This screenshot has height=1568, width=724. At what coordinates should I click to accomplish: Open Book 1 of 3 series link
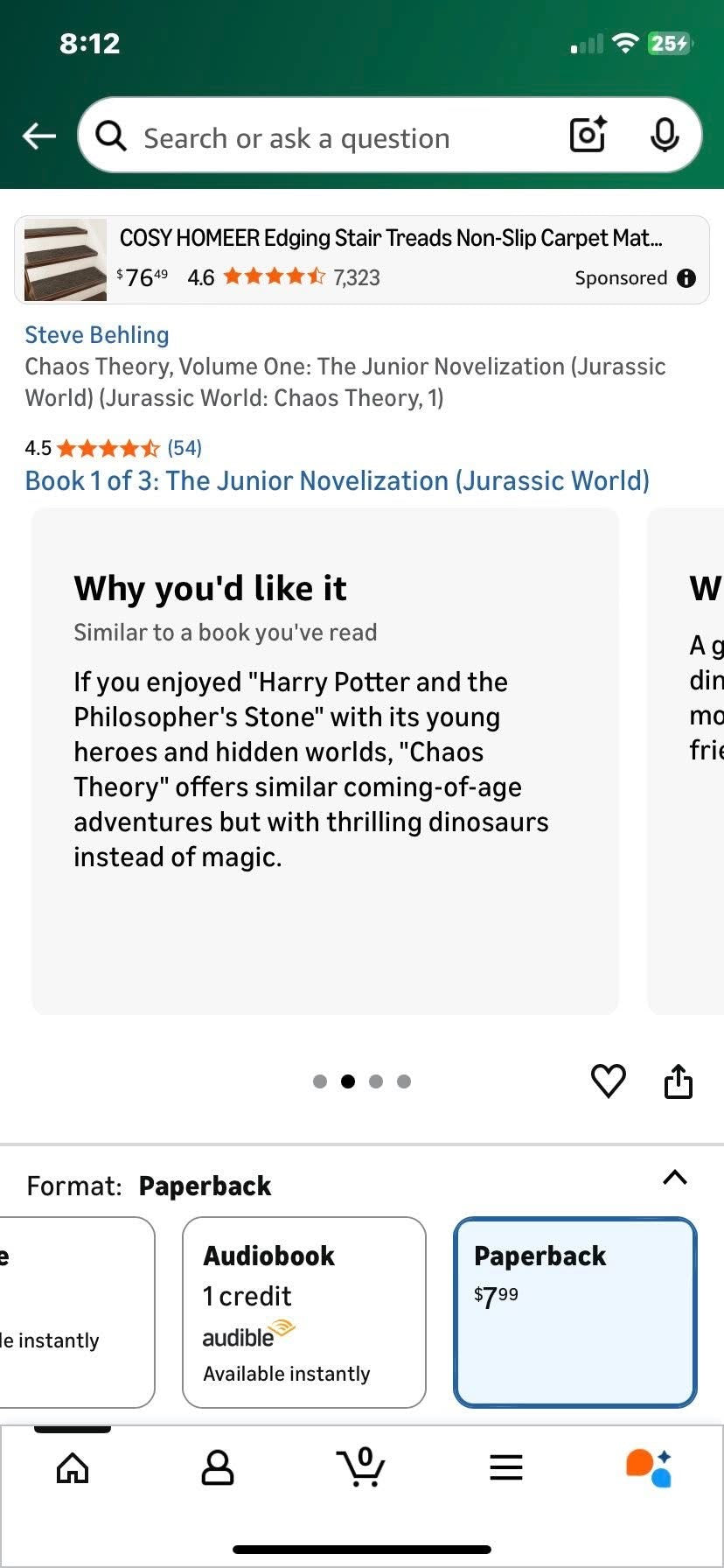(x=338, y=480)
